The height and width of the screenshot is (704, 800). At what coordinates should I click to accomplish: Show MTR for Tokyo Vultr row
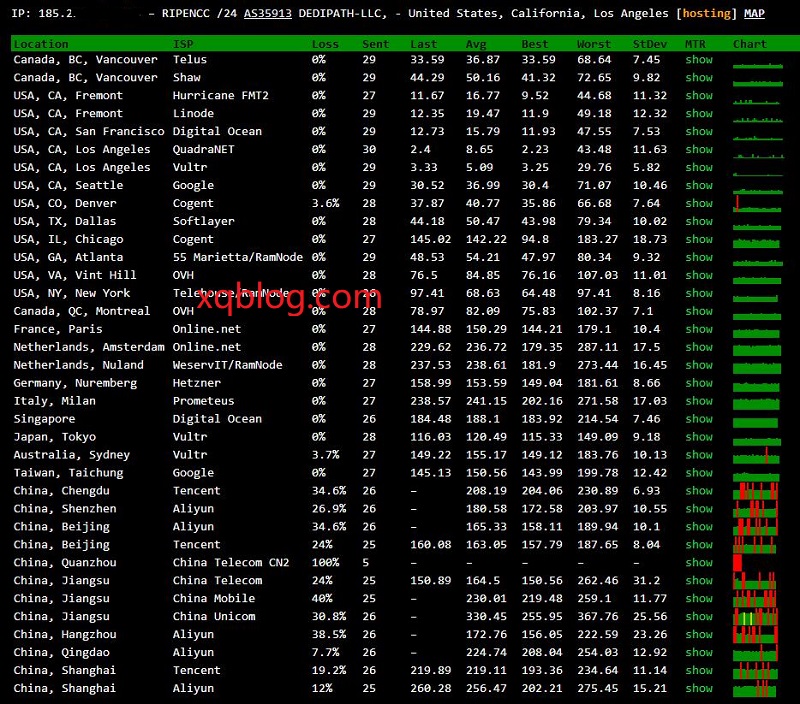click(698, 437)
